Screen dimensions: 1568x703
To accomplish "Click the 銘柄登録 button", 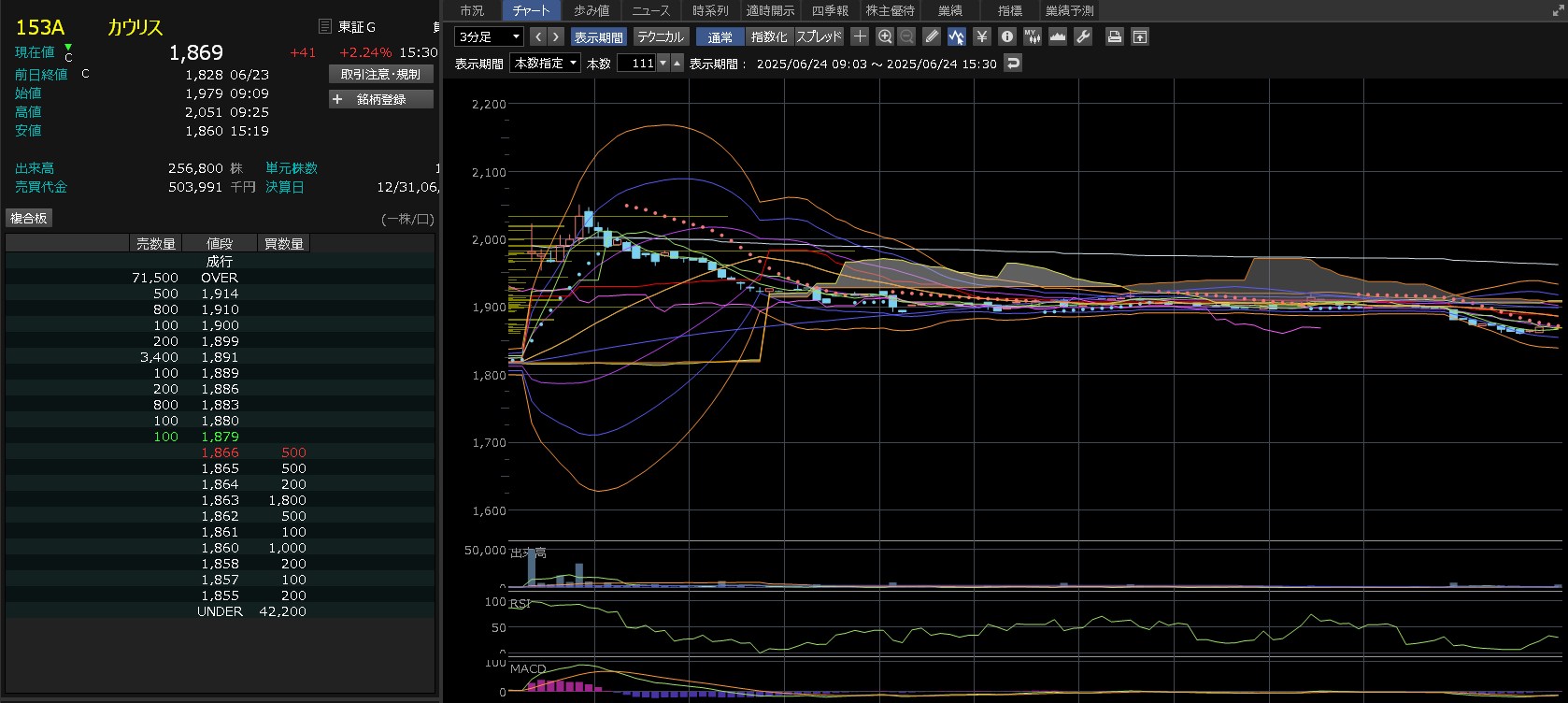I will coord(380,99).
